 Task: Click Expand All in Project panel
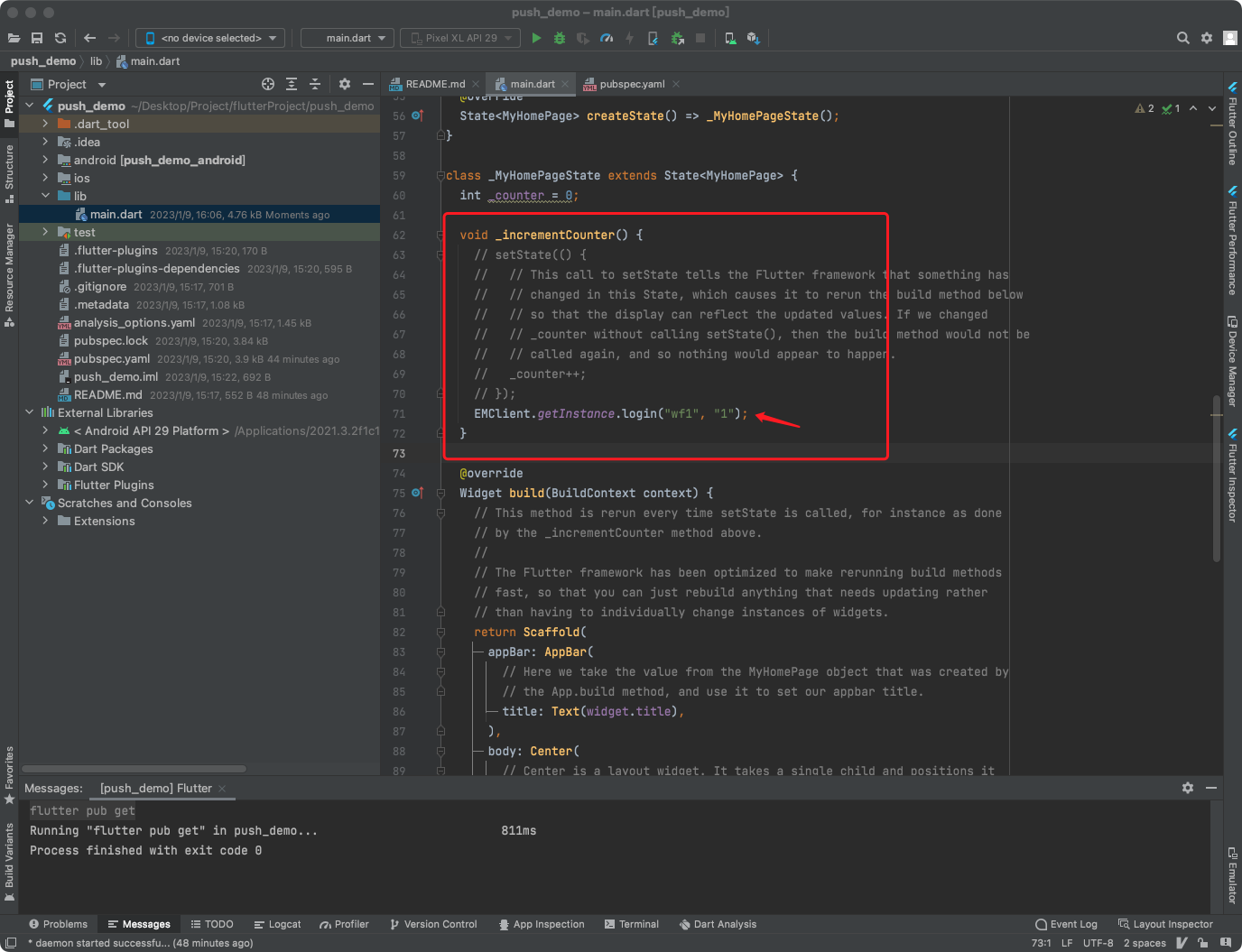(x=292, y=84)
